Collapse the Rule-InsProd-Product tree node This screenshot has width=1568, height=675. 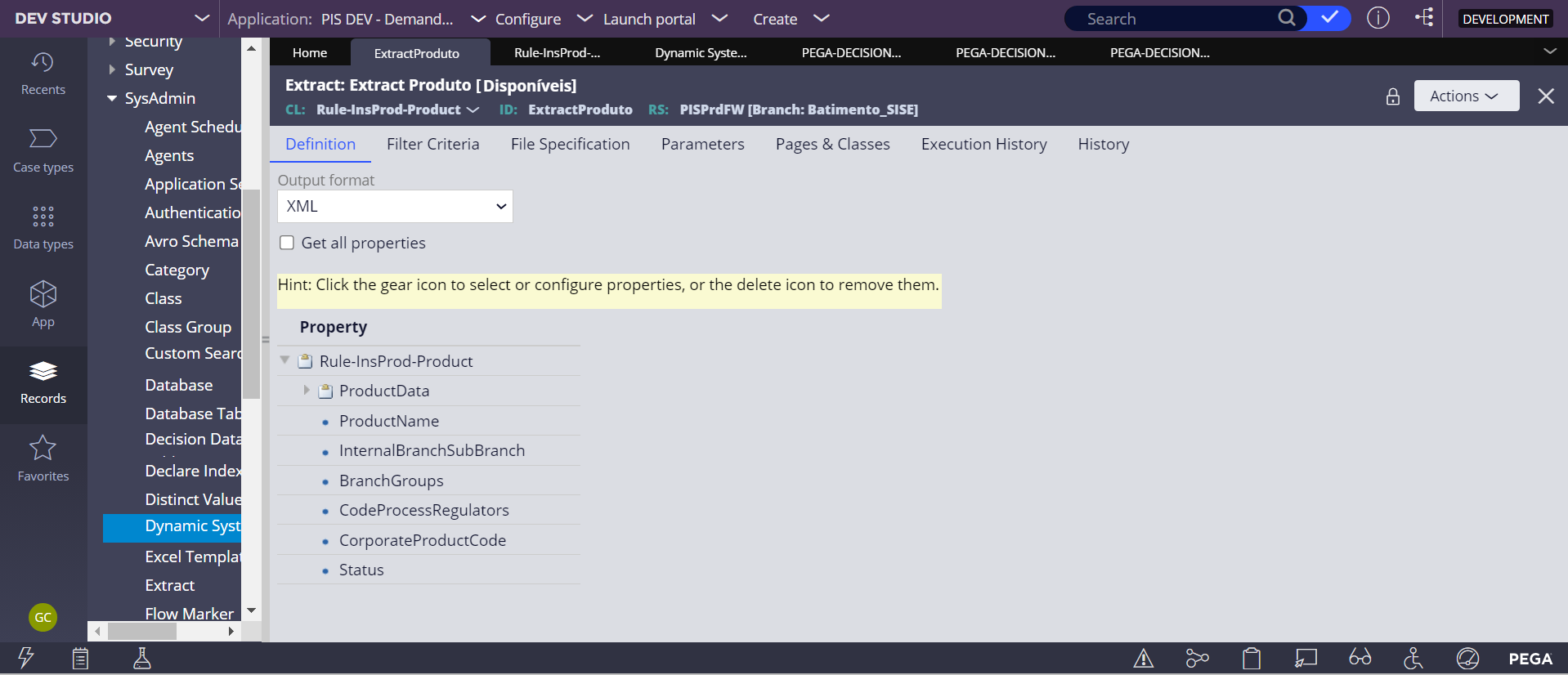[x=284, y=360]
